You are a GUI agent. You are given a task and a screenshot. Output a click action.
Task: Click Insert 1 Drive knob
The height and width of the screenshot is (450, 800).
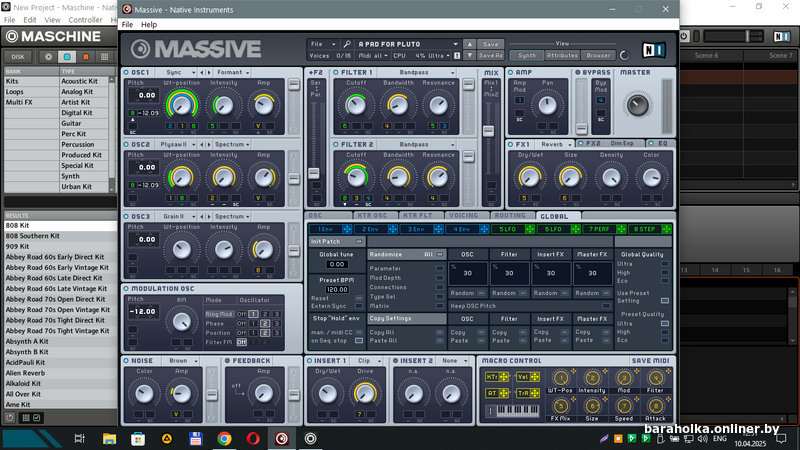(364, 393)
